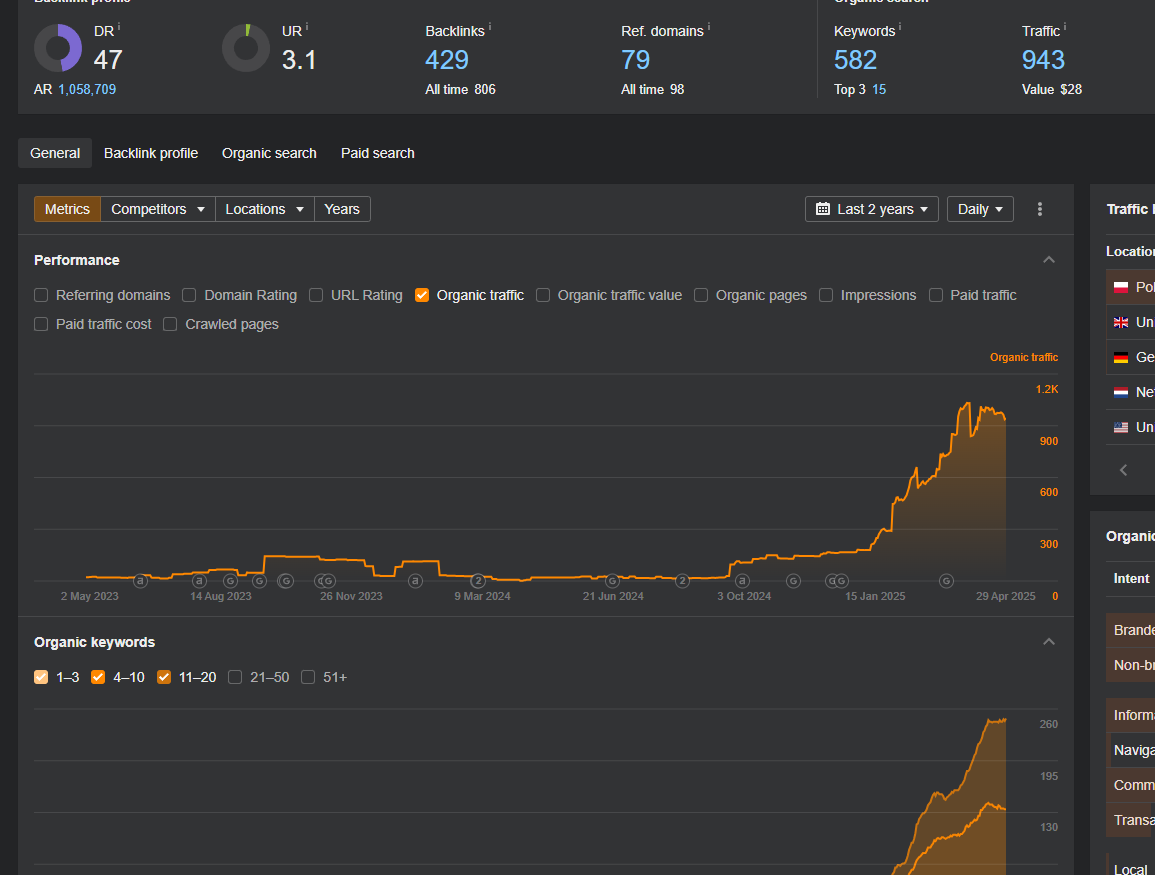Click the info icon next to DR
The height and width of the screenshot is (875, 1155).
click(119, 25)
